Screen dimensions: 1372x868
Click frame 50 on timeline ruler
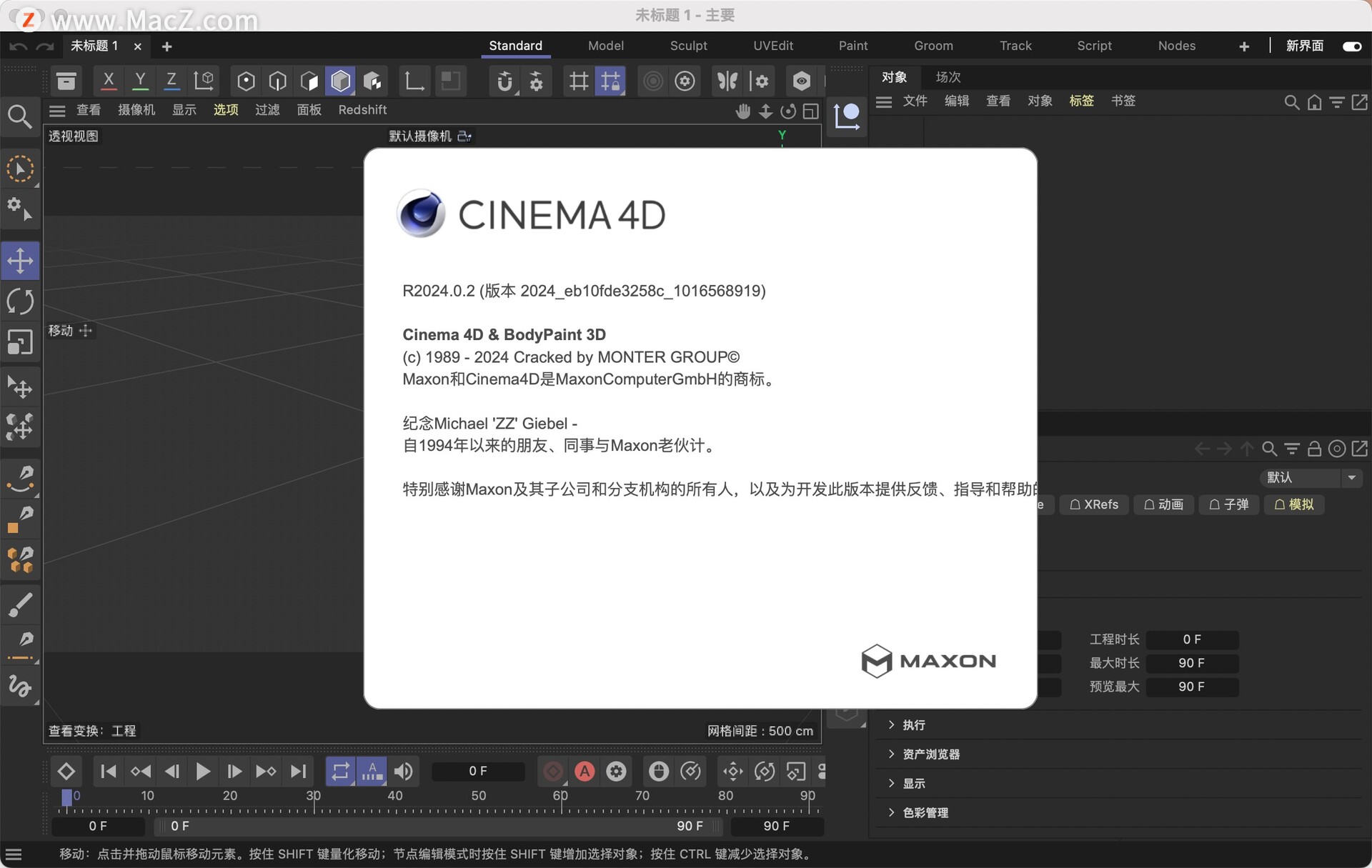(x=478, y=796)
